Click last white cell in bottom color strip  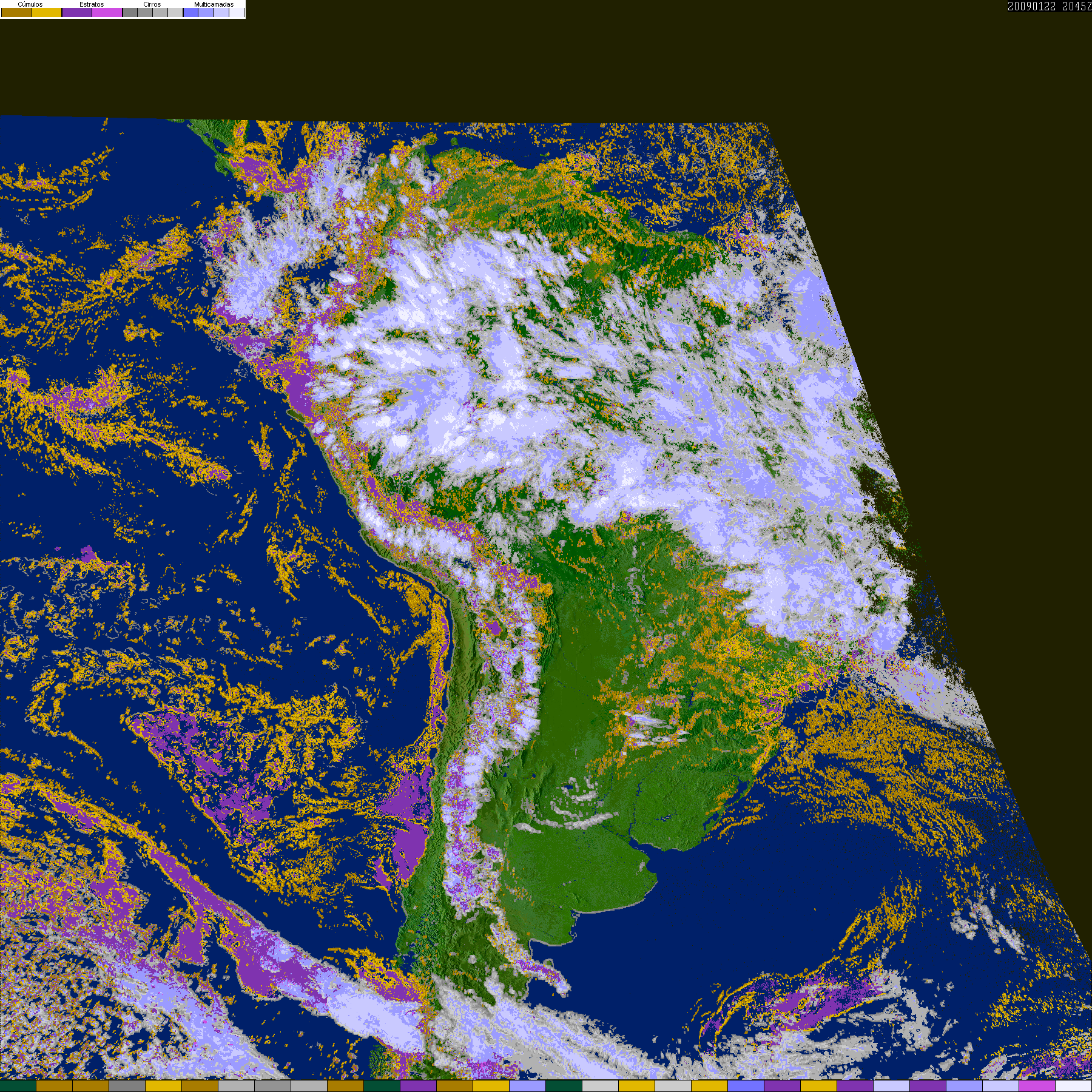[x=1074, y=1086]
